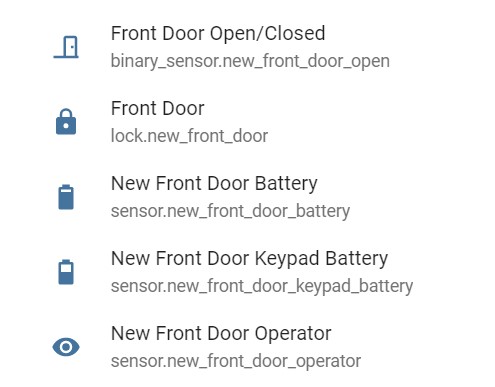This screenshot has width=495, height=387.
Task: Click sensor.new_front_door_battery entity ID
Action: click(x=230, y=211)
